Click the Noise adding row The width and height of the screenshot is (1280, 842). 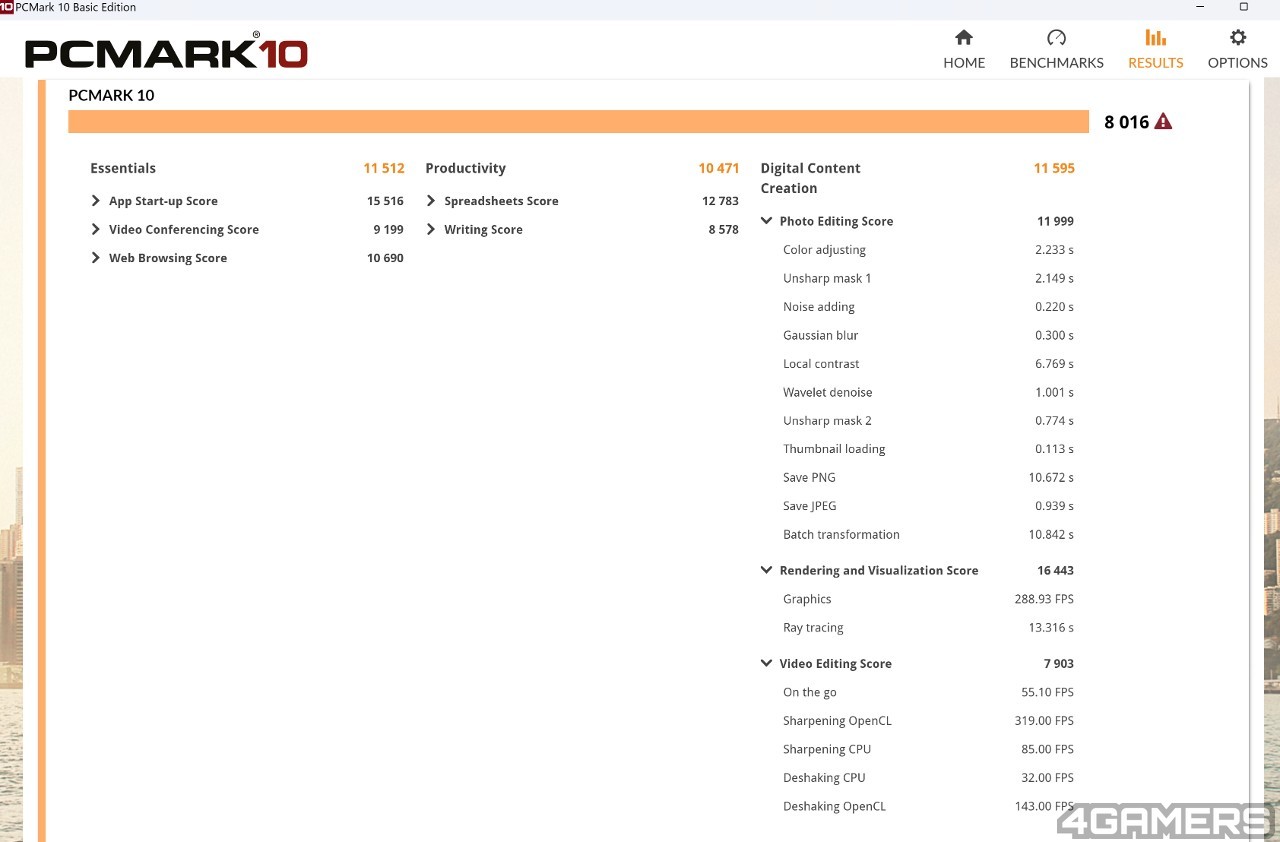[x=928, y=307]
